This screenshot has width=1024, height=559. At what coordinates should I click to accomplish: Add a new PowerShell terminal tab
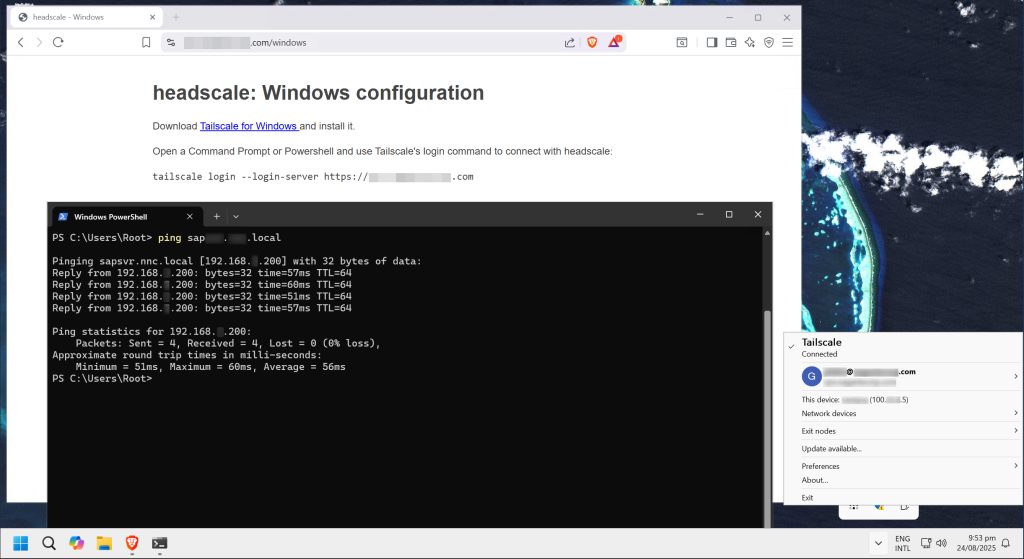click(x=217, y=217)
